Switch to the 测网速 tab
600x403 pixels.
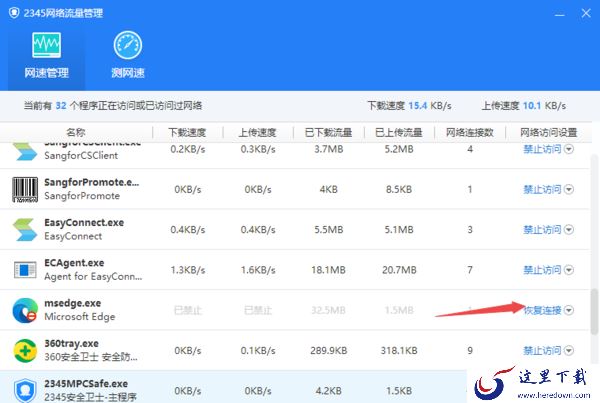click(x=128, y=56)
